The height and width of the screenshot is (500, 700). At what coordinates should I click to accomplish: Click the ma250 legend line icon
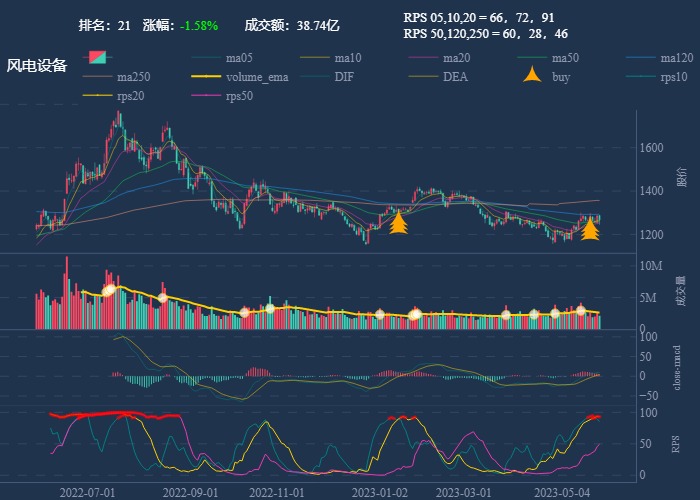click(98, 77)
